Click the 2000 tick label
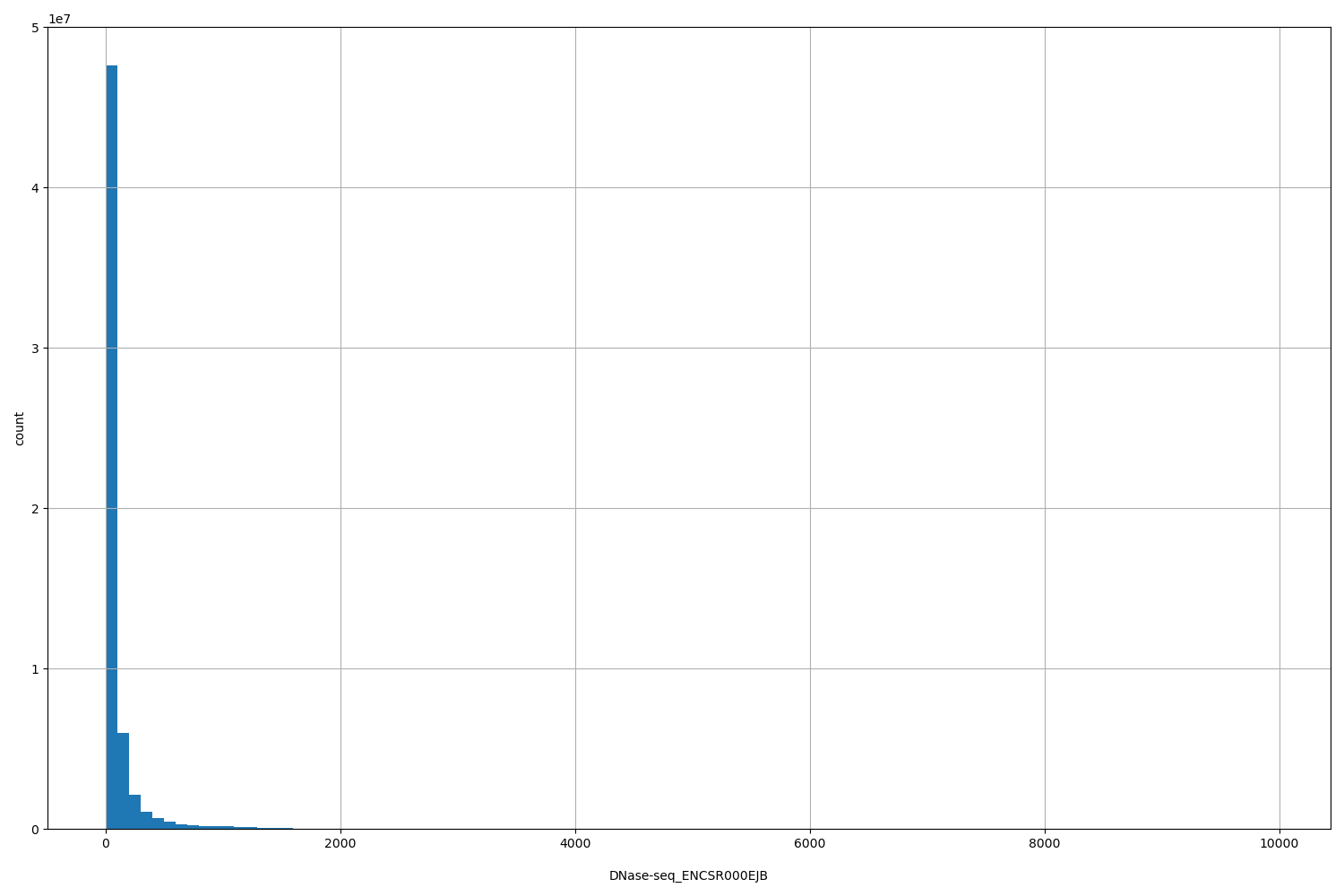 click(x=340, y=843)
